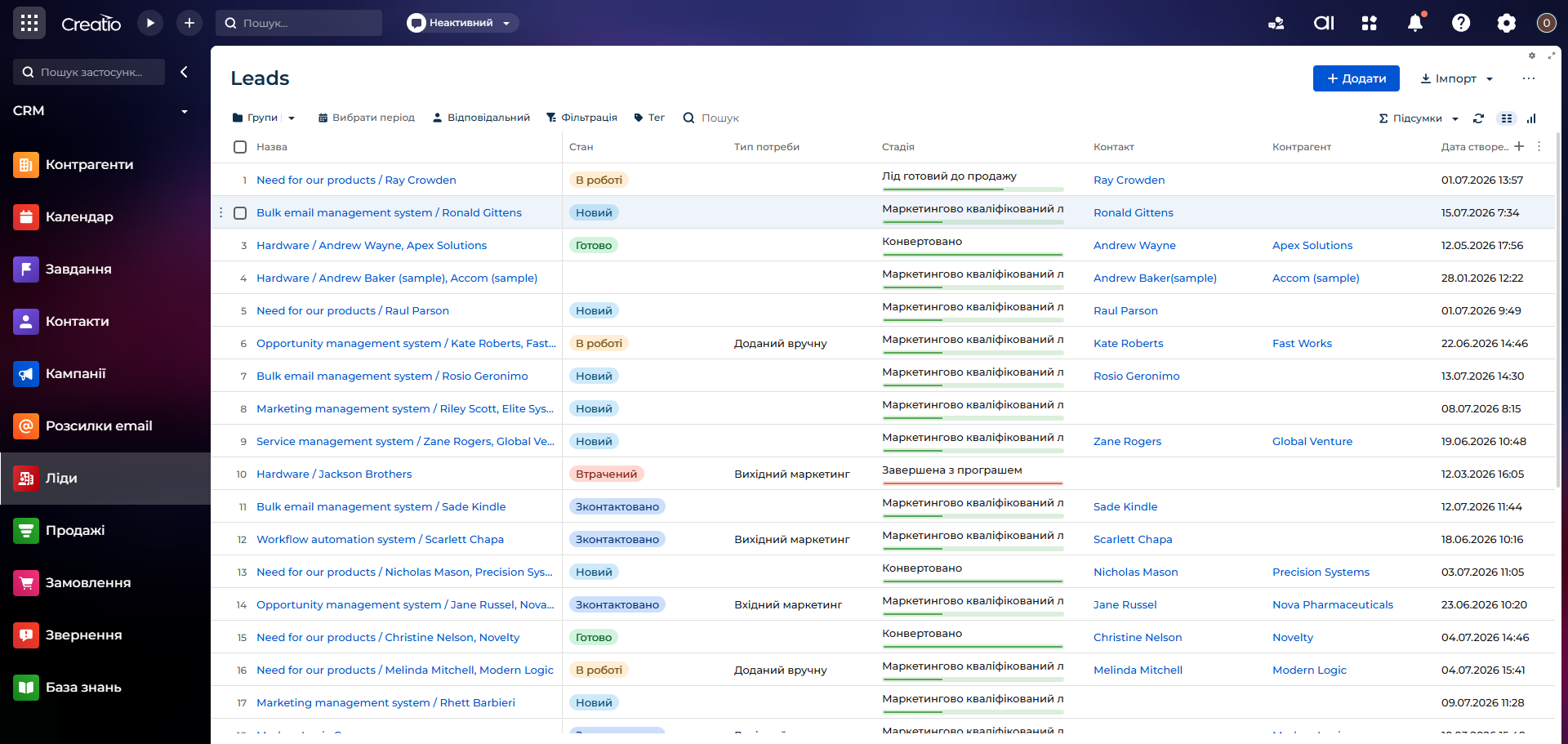The image size is (1568, 744).
Task: Expand page to full screen icon
Action: point(1552,56)
